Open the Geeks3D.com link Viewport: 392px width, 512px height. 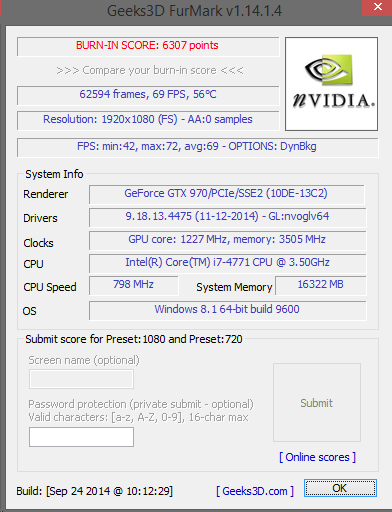255,491
